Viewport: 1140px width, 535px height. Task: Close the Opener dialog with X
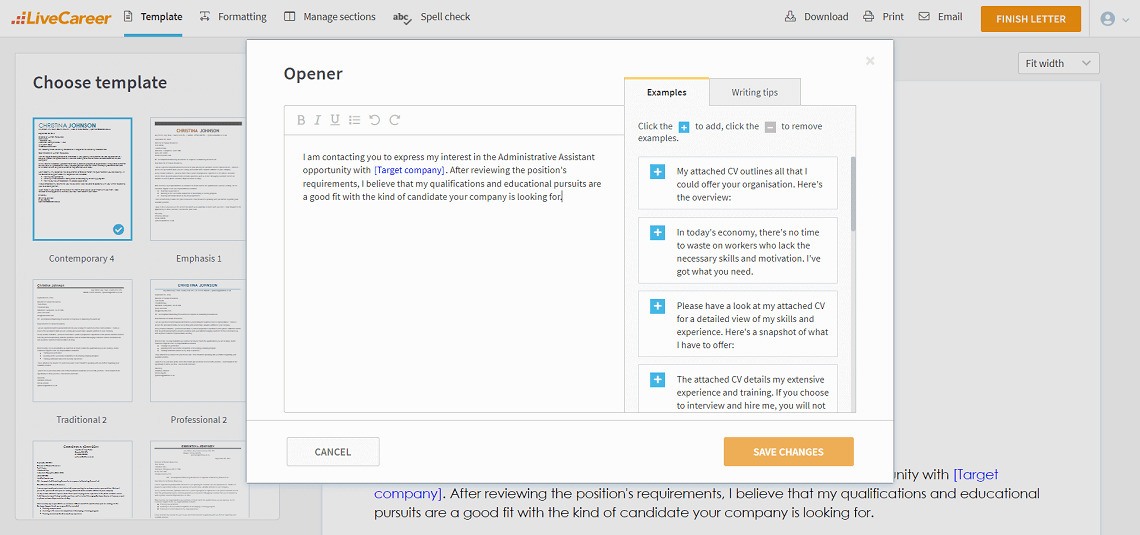pos(869,61)
